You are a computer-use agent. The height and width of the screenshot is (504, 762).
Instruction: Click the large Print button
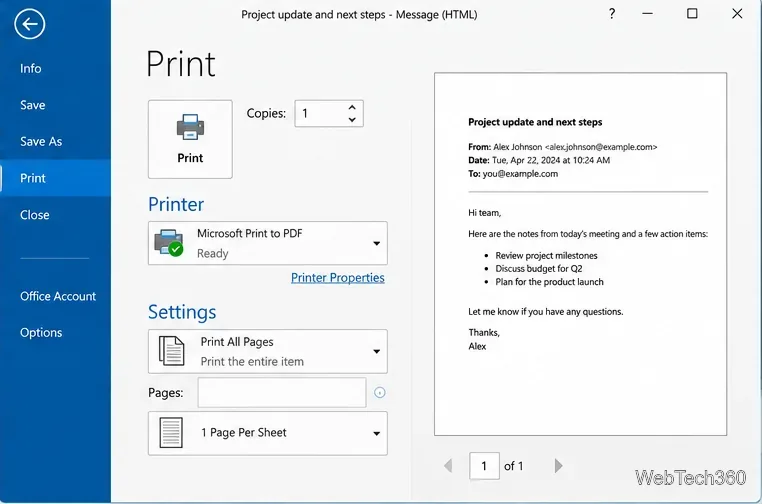tap(190, 139)
